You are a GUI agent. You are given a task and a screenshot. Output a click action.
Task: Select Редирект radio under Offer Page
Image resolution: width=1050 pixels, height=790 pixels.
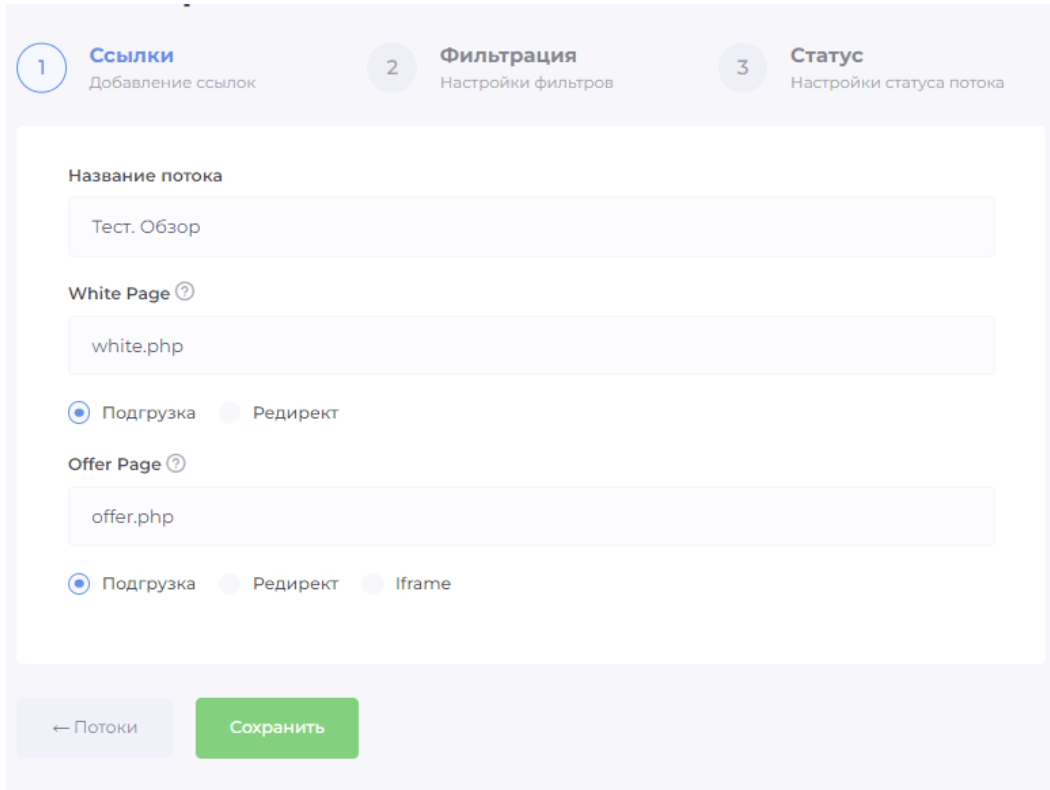[230, 584]
